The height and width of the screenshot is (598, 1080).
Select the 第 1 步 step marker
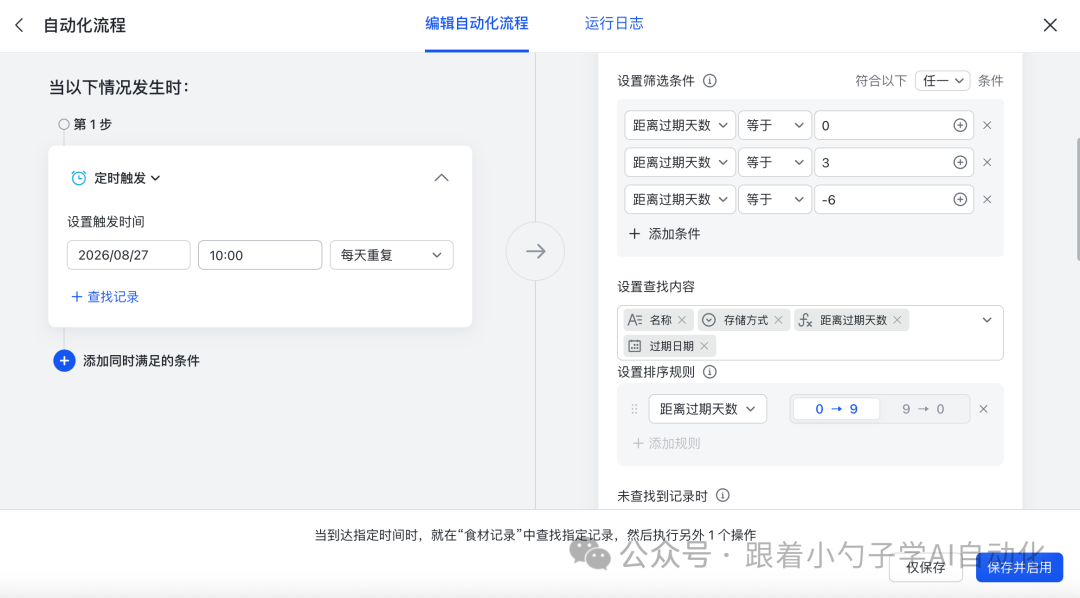pos(63,125)
